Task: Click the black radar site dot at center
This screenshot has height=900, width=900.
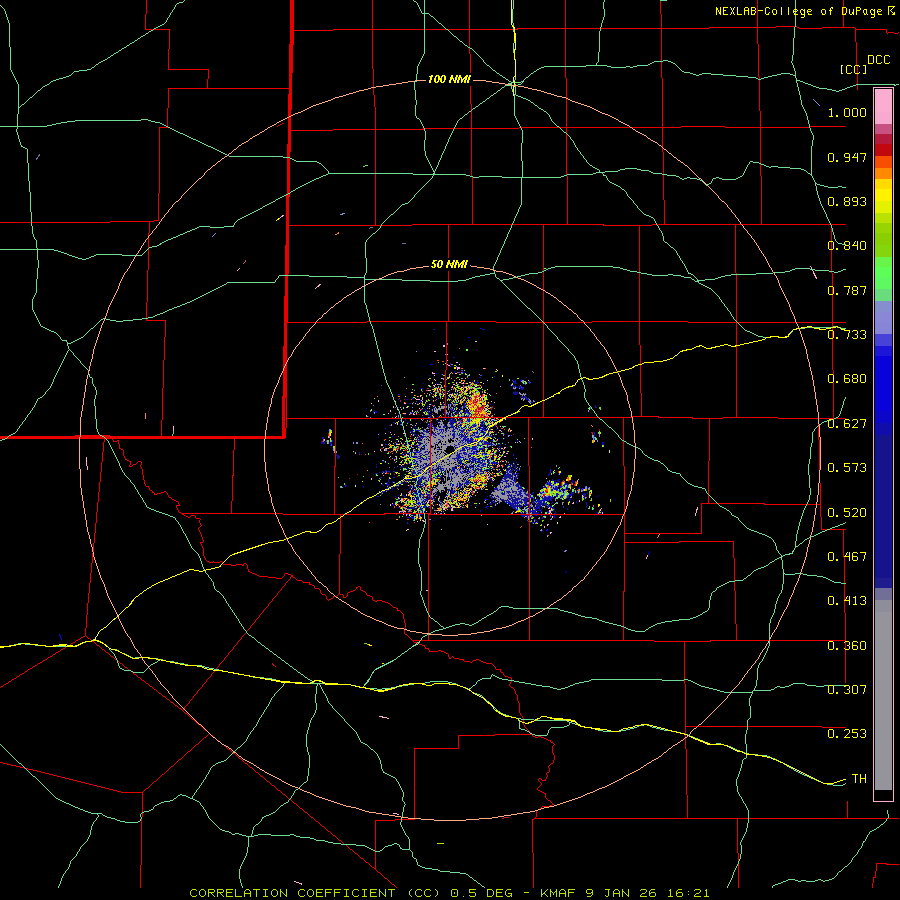Action: point(449,449)
